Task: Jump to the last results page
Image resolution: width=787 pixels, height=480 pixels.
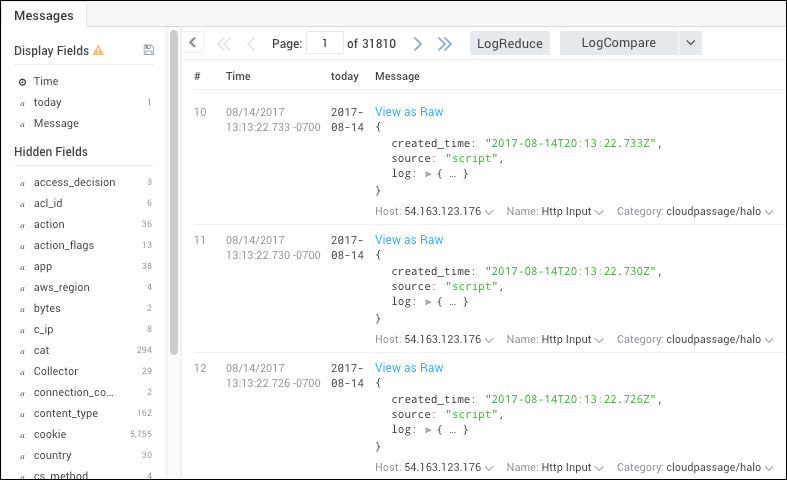Action: click(x=445, y=43)
